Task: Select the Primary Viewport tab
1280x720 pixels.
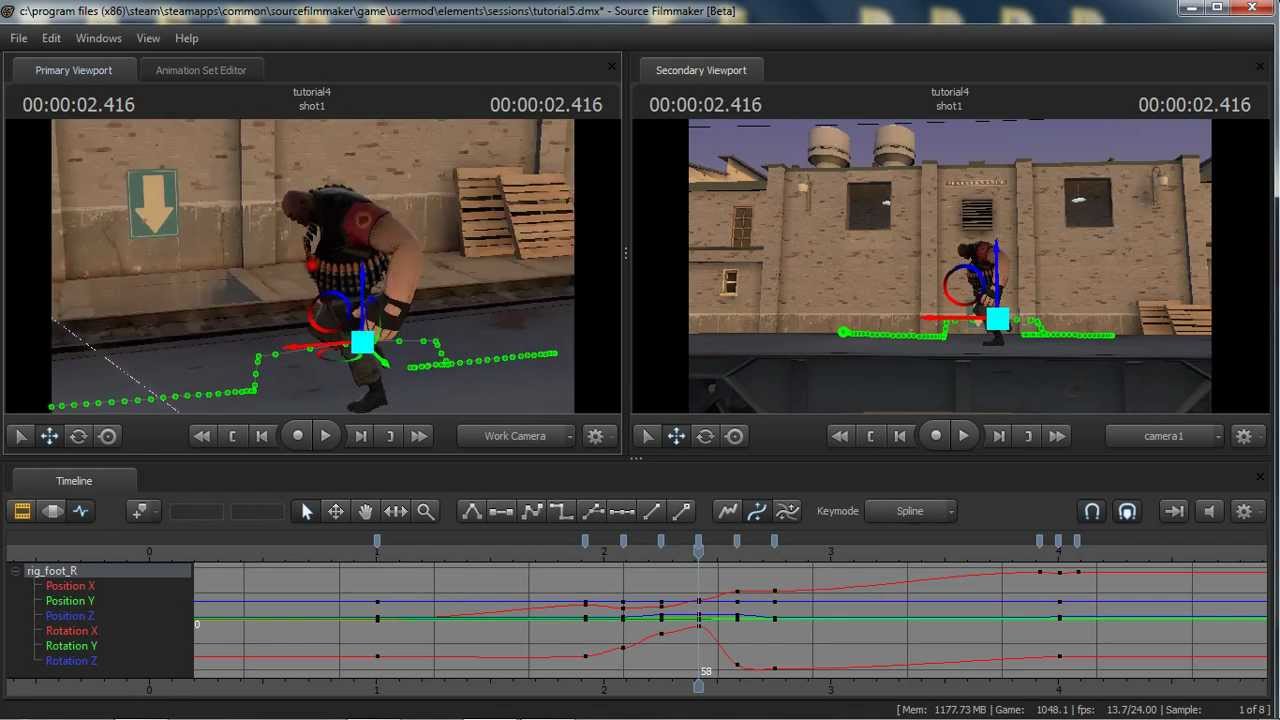Action: click(74, 70)
